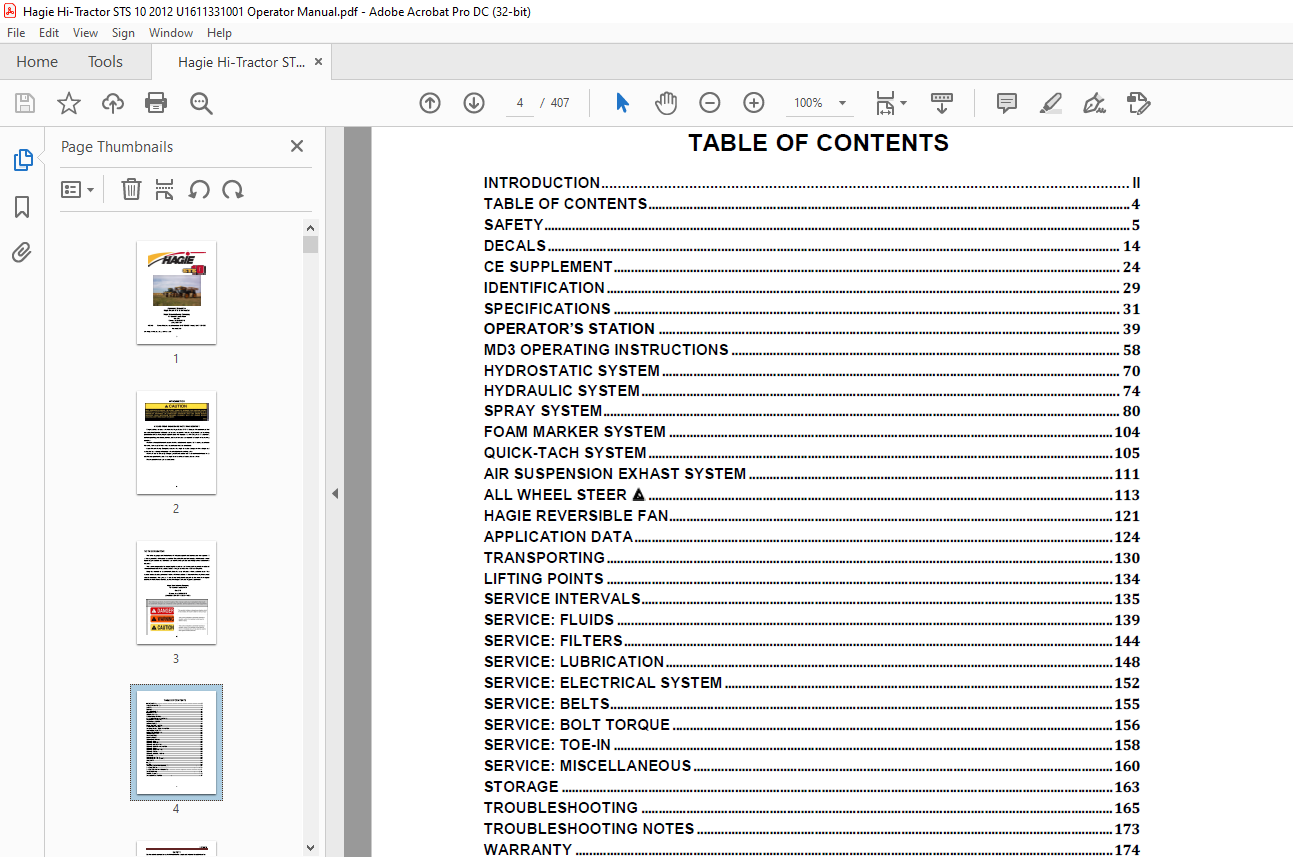Open the View menu
Screen dimensions: 1293x857
pyautogui.click(x=85, y=33)
